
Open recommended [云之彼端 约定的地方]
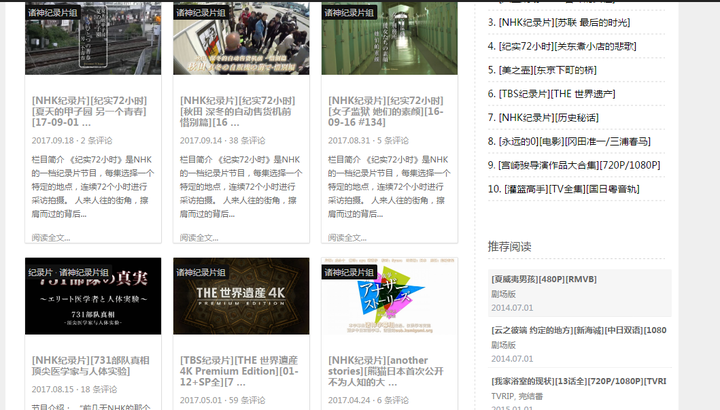(579, 330)
